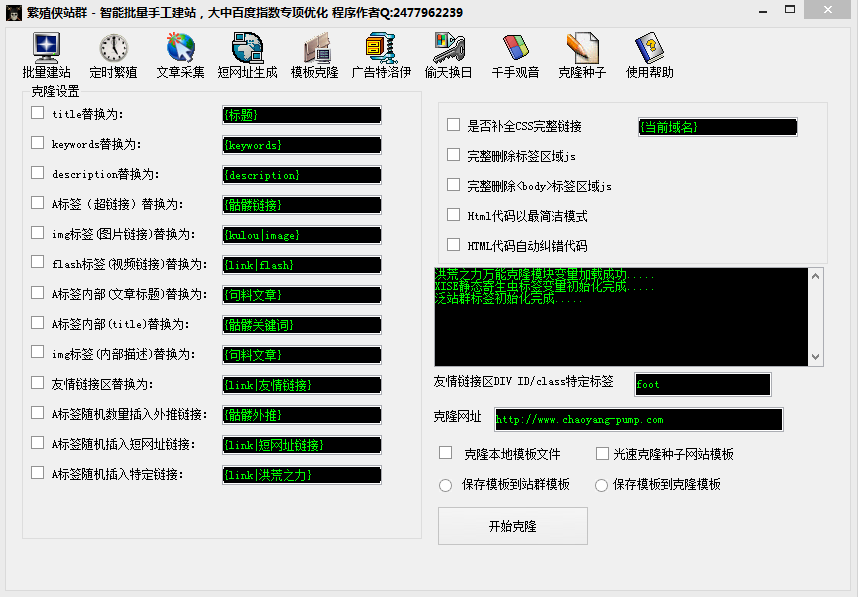Image resolution: width=858 pixels, height=597 pixels.
Task: Tick 克隆本地模板文件 checkbox
Action: (446, 453)
